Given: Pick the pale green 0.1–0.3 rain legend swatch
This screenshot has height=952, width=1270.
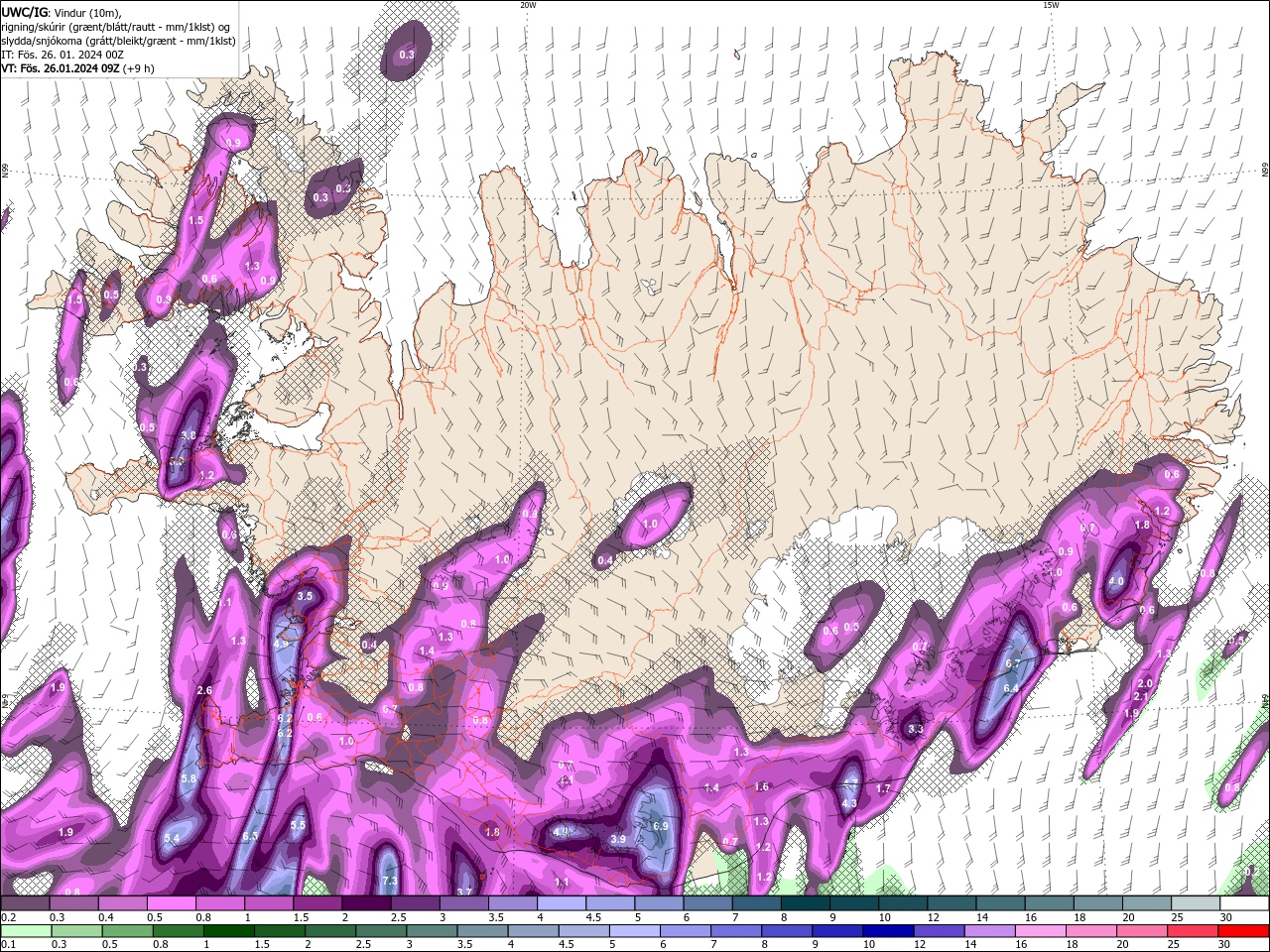Looking at the screenshot, I should coord(26,931).
